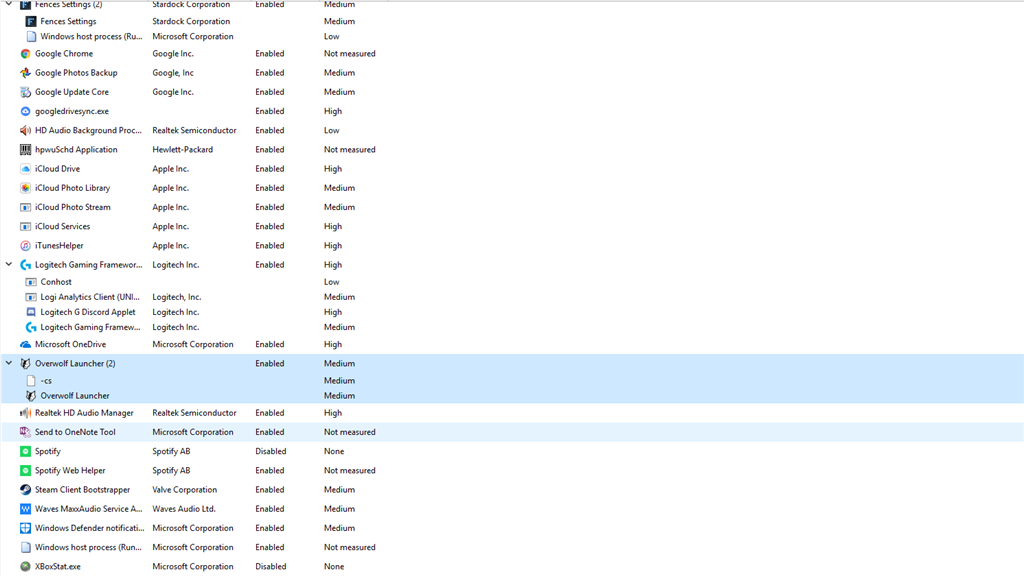Click the Valve Corporation publisher cell
Screen dimensions: 1024x576
pyautogui.click(x=184, y=489)
